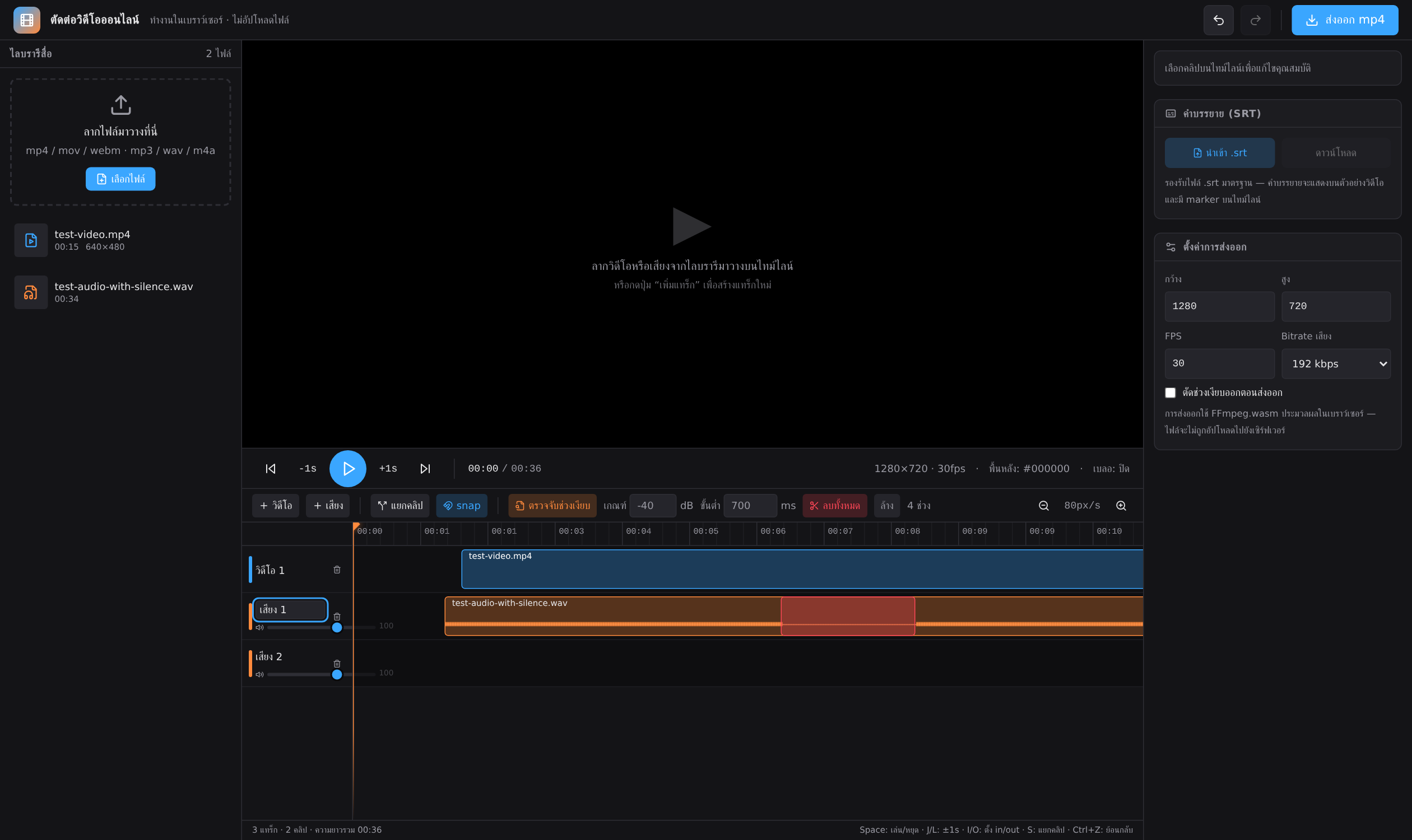1412x840 pixels.
Task: Zoom out the timeline
Action: [x=1044, y=506]
